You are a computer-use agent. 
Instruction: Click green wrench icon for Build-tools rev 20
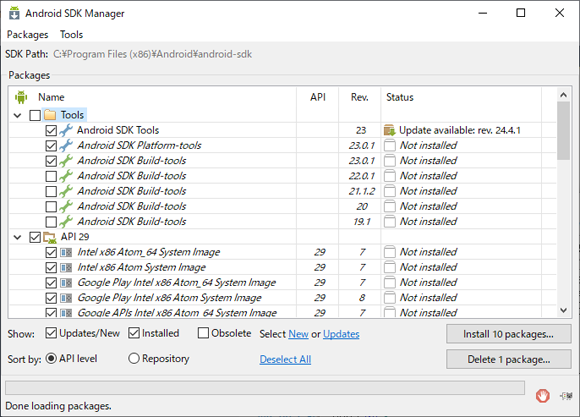(x=66, y=206)
